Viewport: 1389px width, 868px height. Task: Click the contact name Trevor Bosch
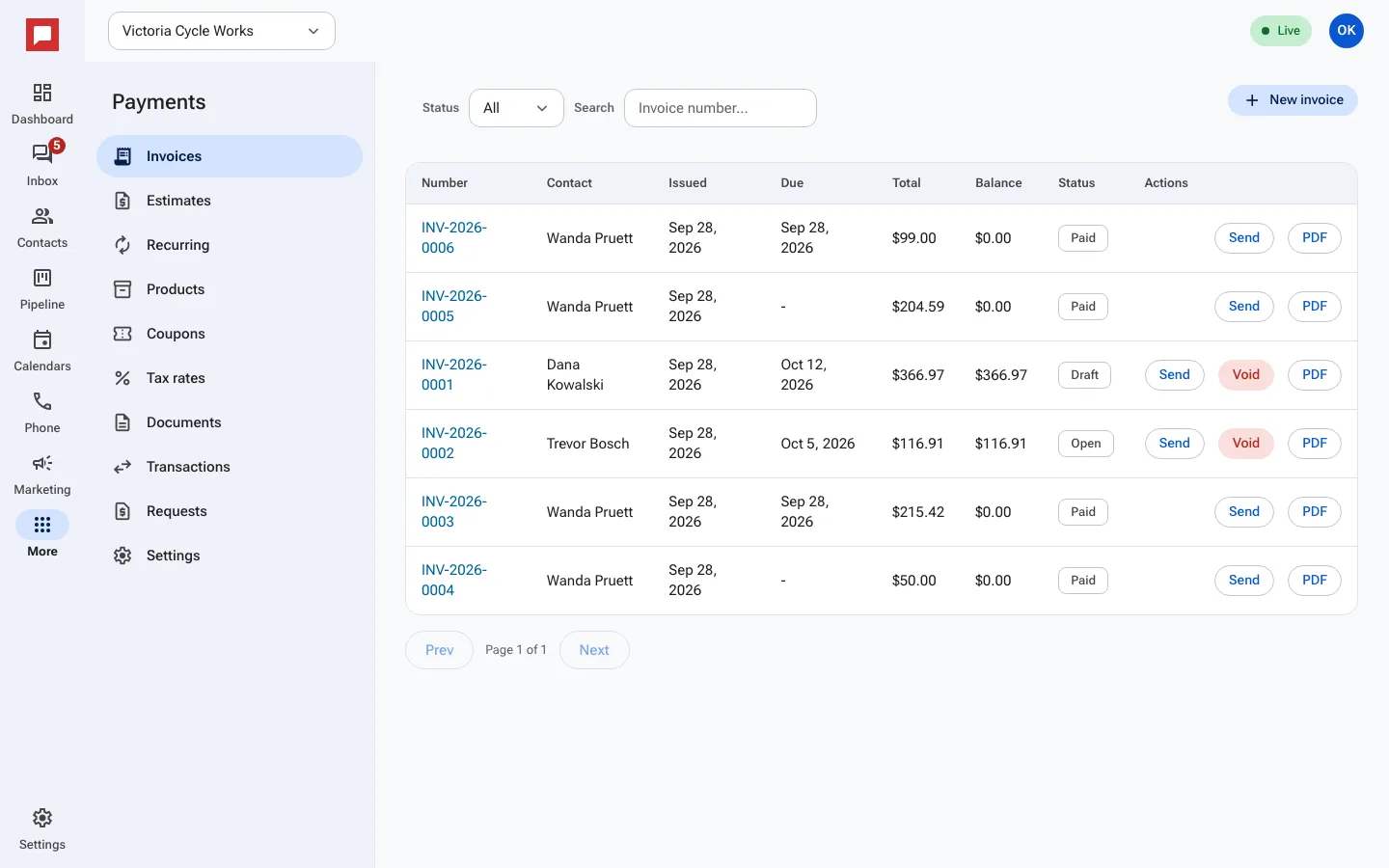[587, 444]
